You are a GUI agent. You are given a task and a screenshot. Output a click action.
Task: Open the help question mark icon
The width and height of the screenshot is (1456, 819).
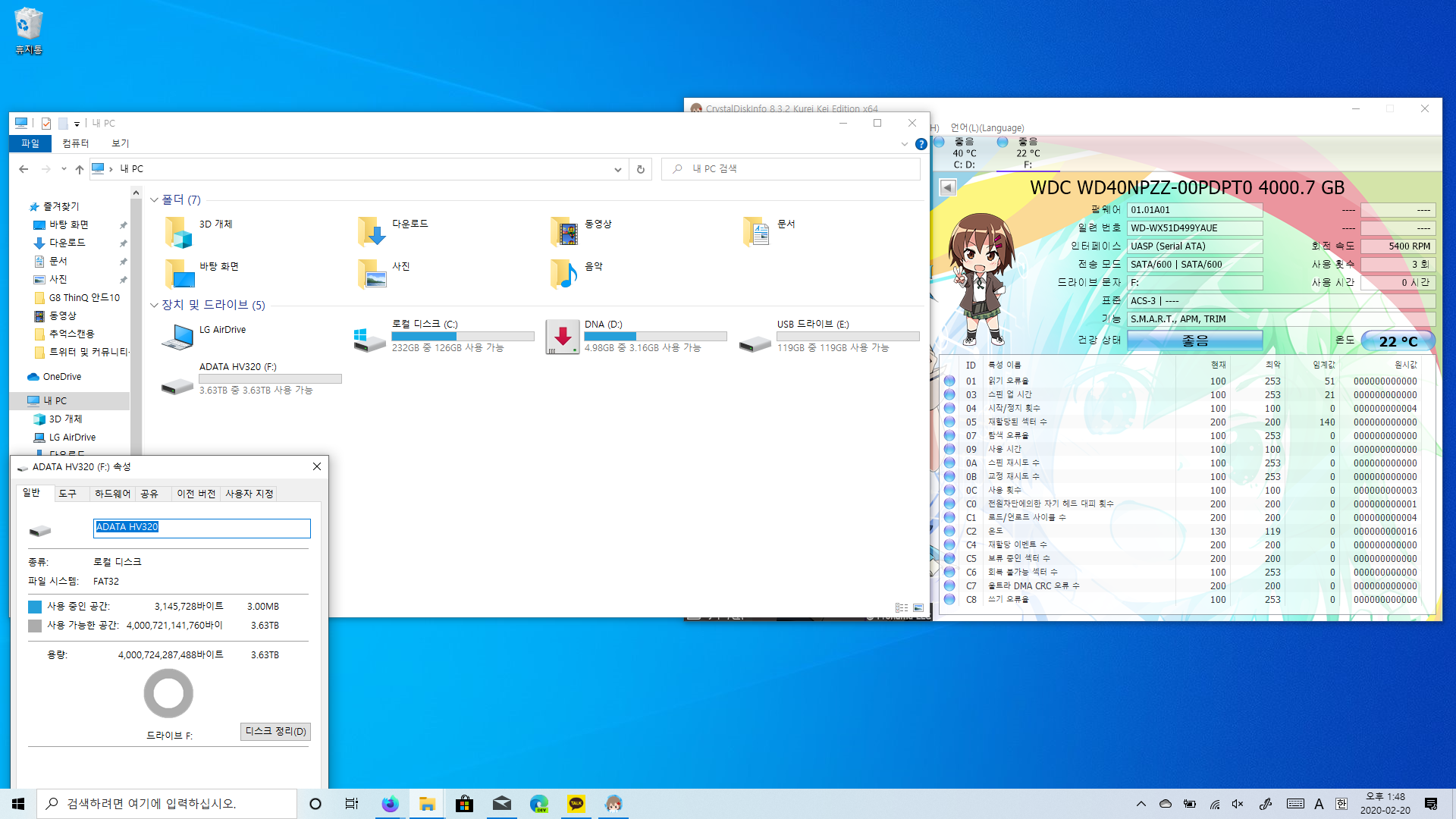[921, 144]
